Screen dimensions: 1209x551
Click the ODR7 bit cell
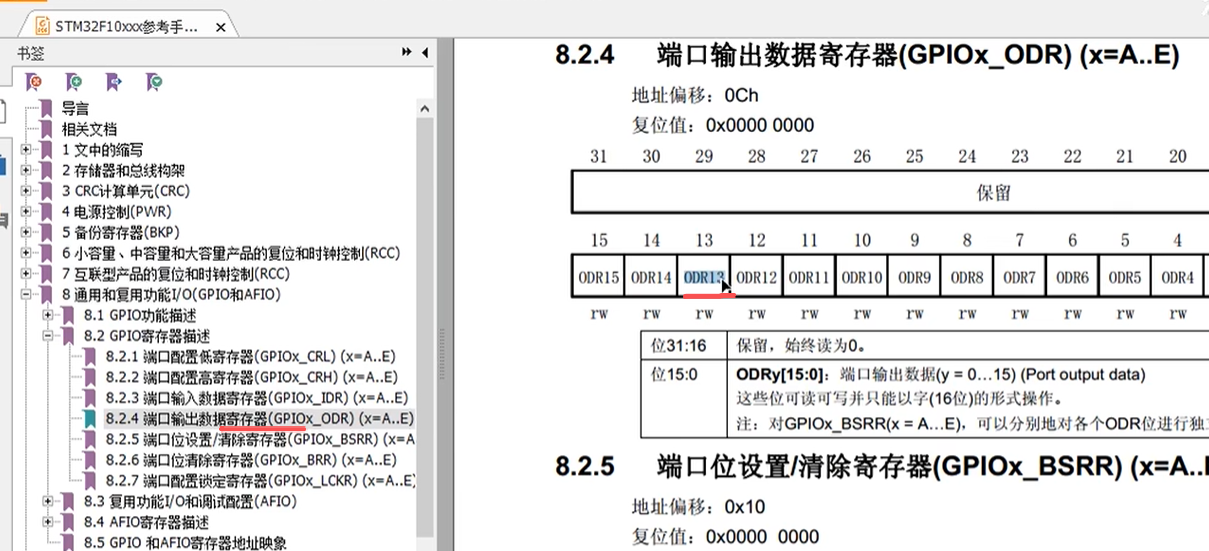(x=1019, y=277)
